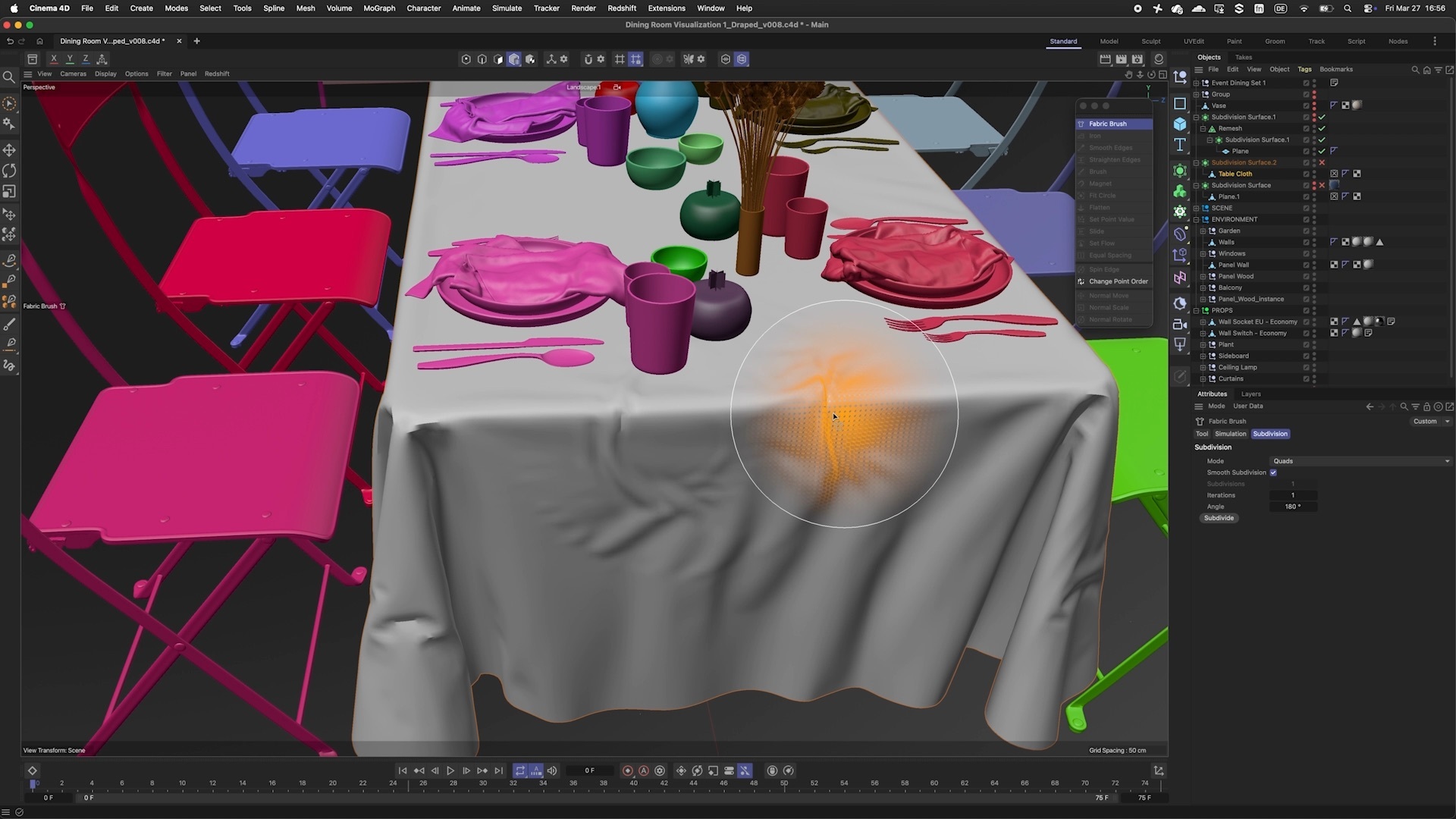The image size is (1456, 819).
Task: Click the highlighted polygon modeling mode icon
Action: [514, 58]
